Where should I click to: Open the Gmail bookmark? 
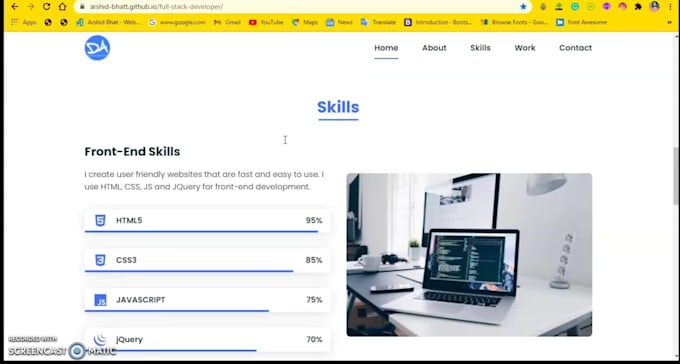pos(227,23)
